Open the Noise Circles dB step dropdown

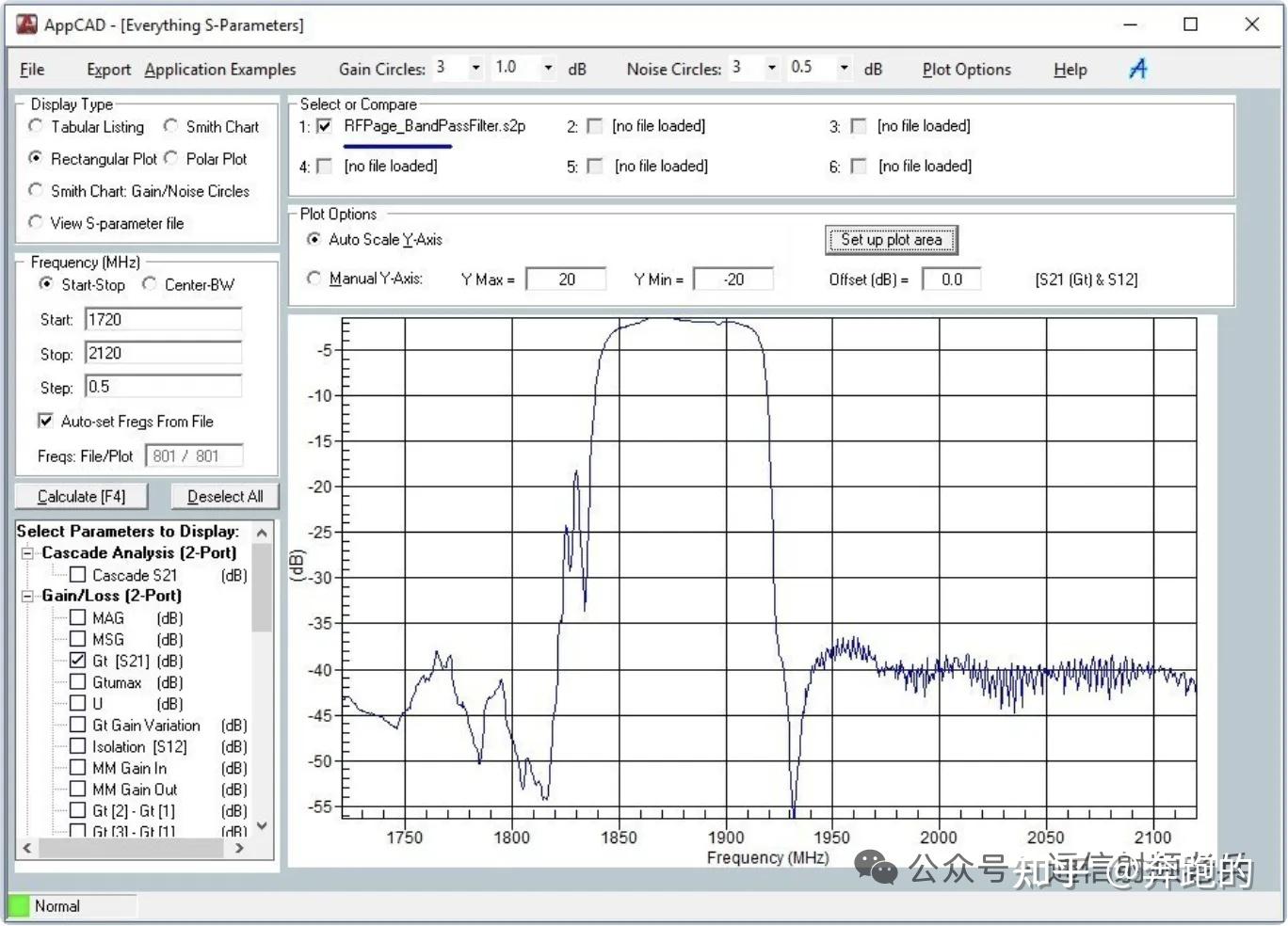(844, 68)
